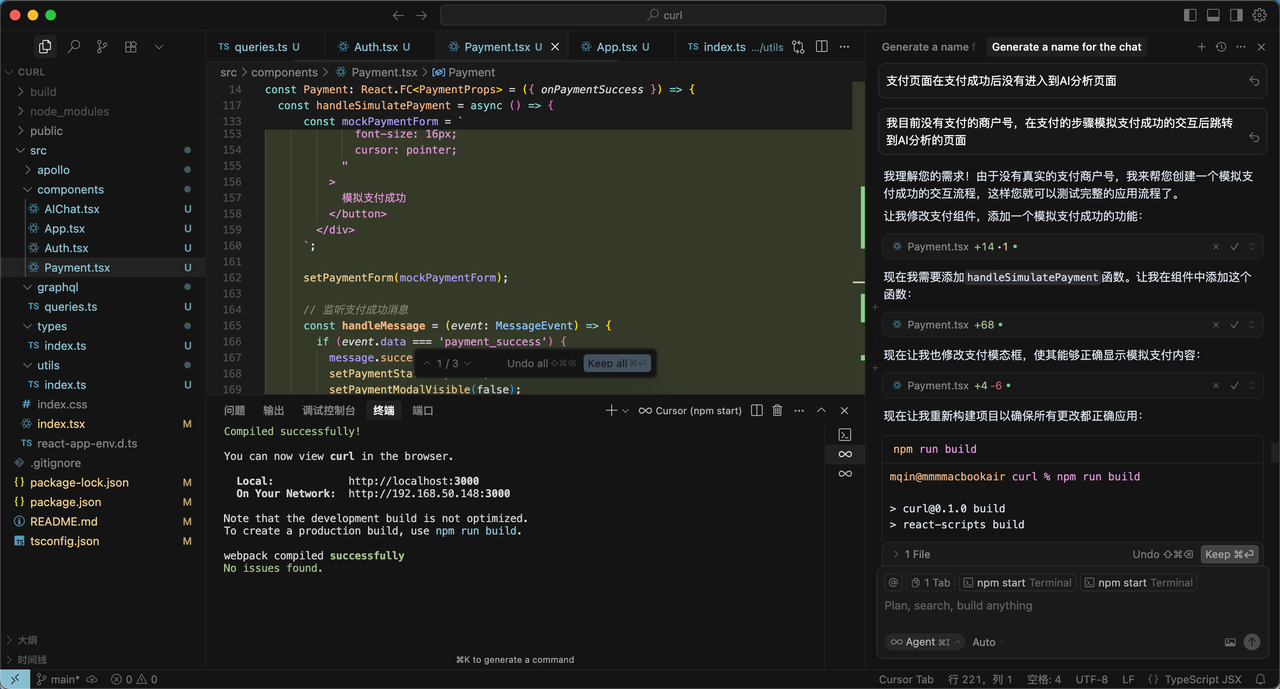Image resolution: width=1280 pixels, height=689 pixels.
Task: Open remote window indicator in status bar
Action: click(x=14, y=679)
